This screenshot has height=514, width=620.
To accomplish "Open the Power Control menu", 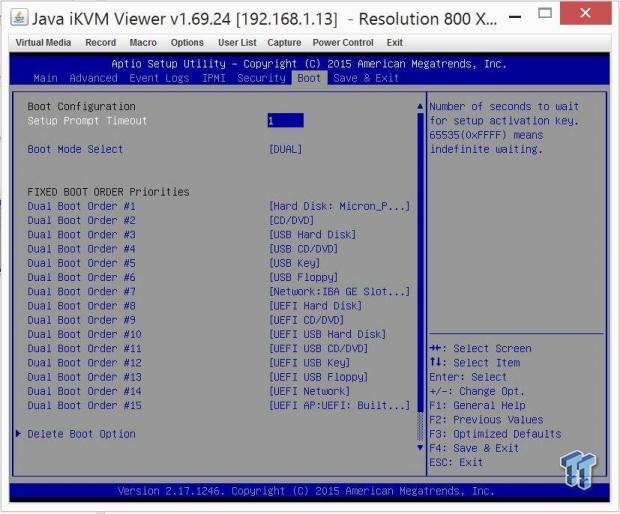I will [x=343, y=43].
